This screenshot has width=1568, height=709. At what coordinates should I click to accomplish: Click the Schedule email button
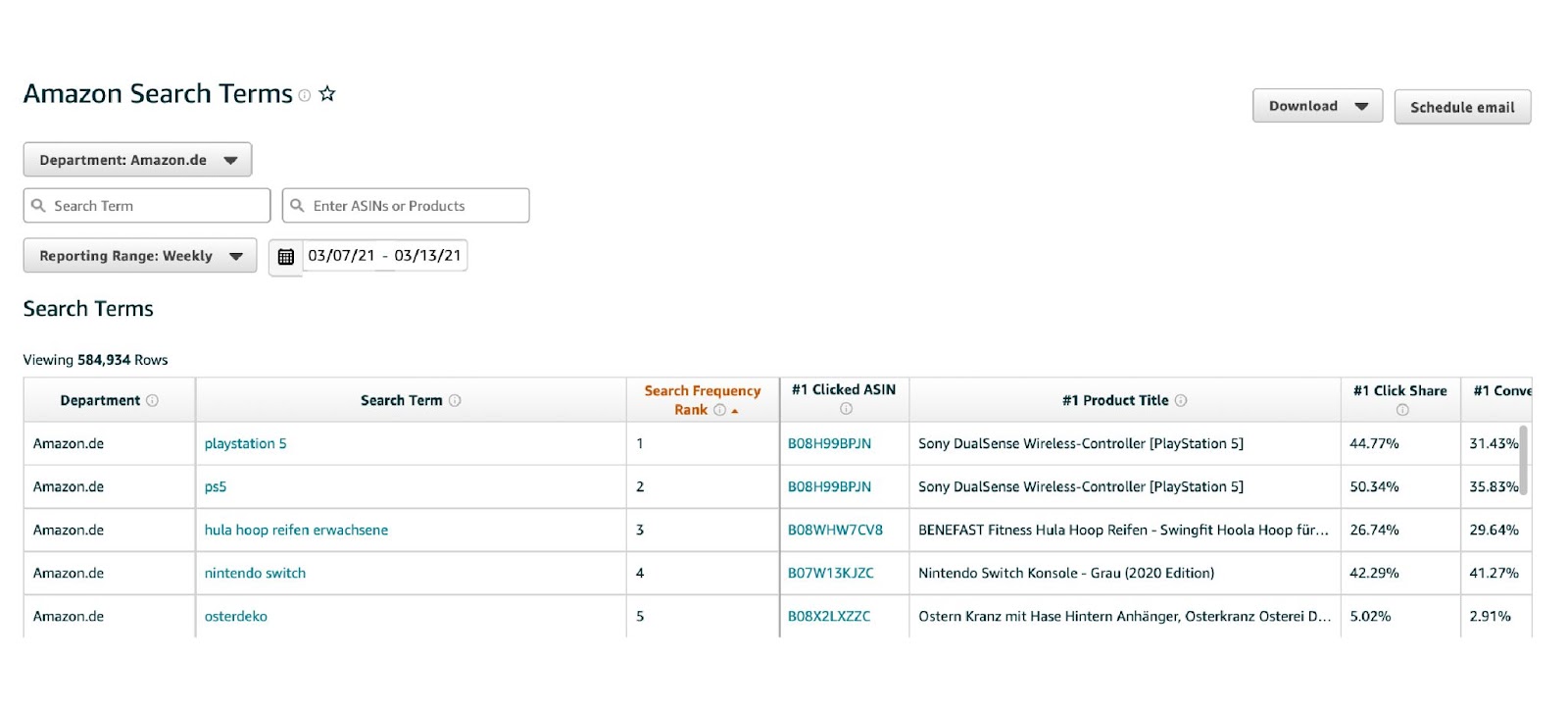1462,107
